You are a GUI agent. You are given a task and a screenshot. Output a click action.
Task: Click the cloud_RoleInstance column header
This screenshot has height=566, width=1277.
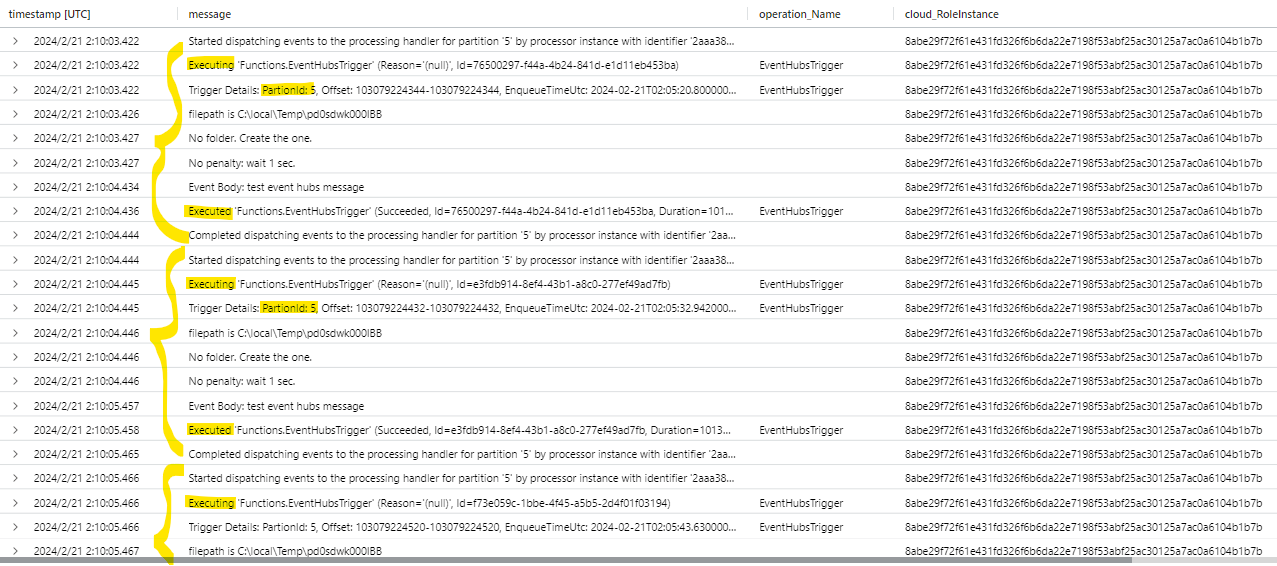951,14
